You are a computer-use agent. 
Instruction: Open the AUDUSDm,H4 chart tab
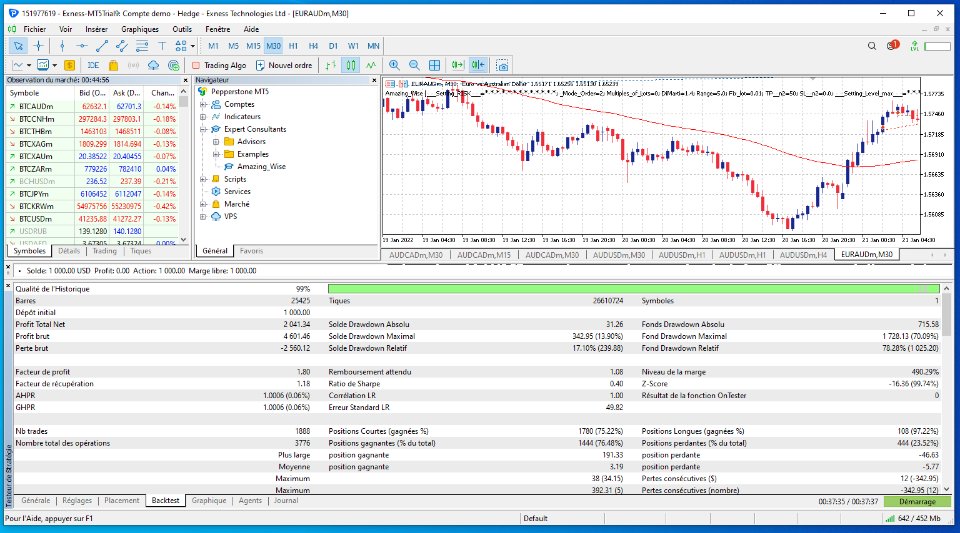click(x=803, y=255)
